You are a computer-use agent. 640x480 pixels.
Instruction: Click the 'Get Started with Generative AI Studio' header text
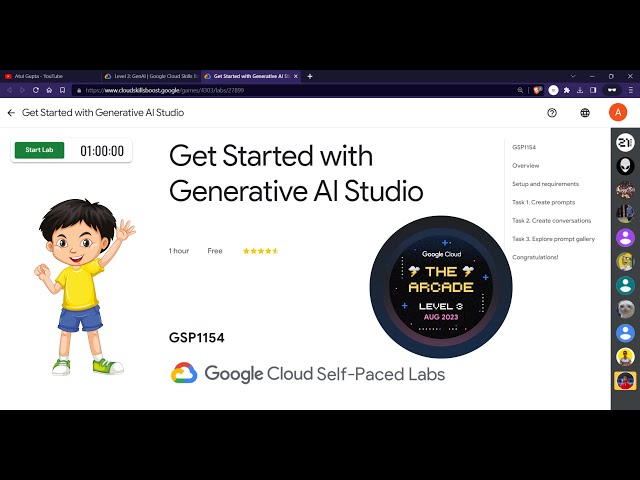103,113
